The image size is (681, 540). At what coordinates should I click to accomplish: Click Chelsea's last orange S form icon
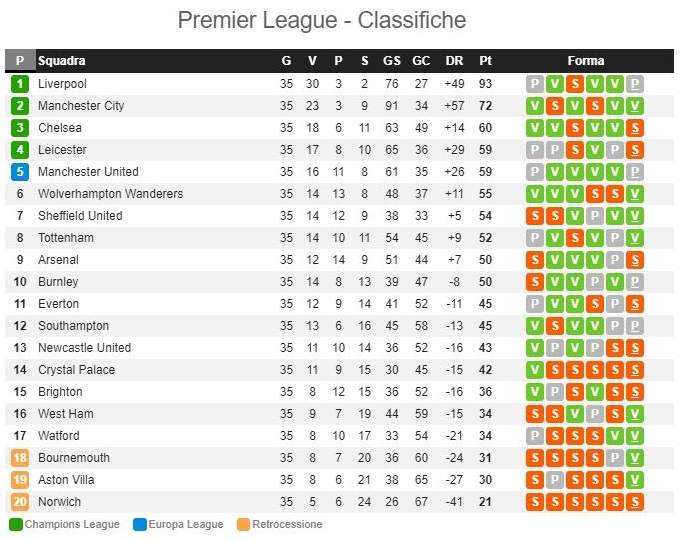(635, 128)
